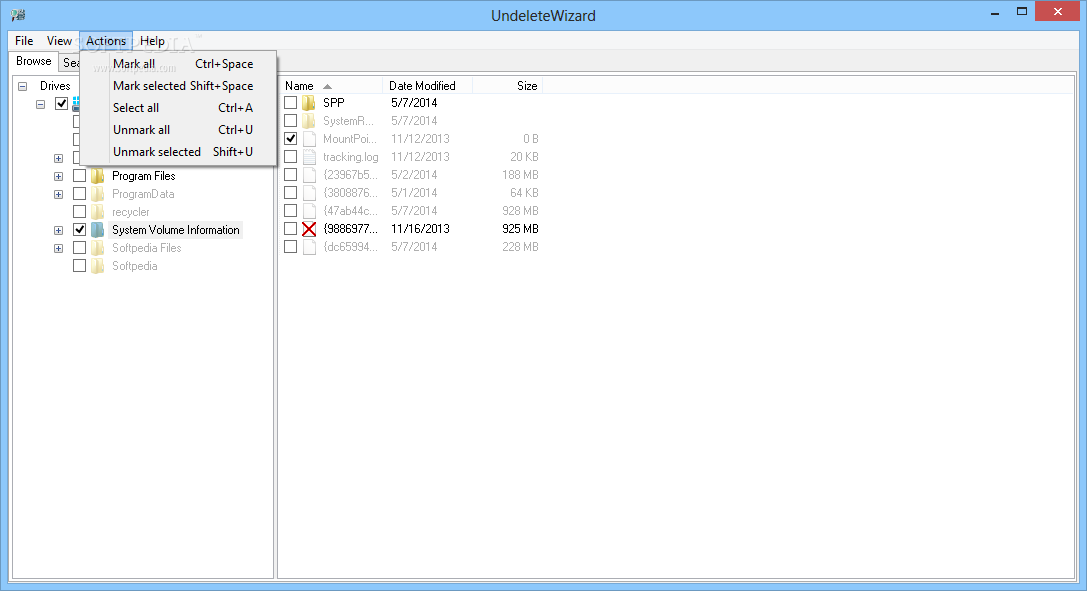Screen dimensions: 1087x591
Task: Click the recycler folder icon
Action: pyautogui.click(x=98, y=212)
